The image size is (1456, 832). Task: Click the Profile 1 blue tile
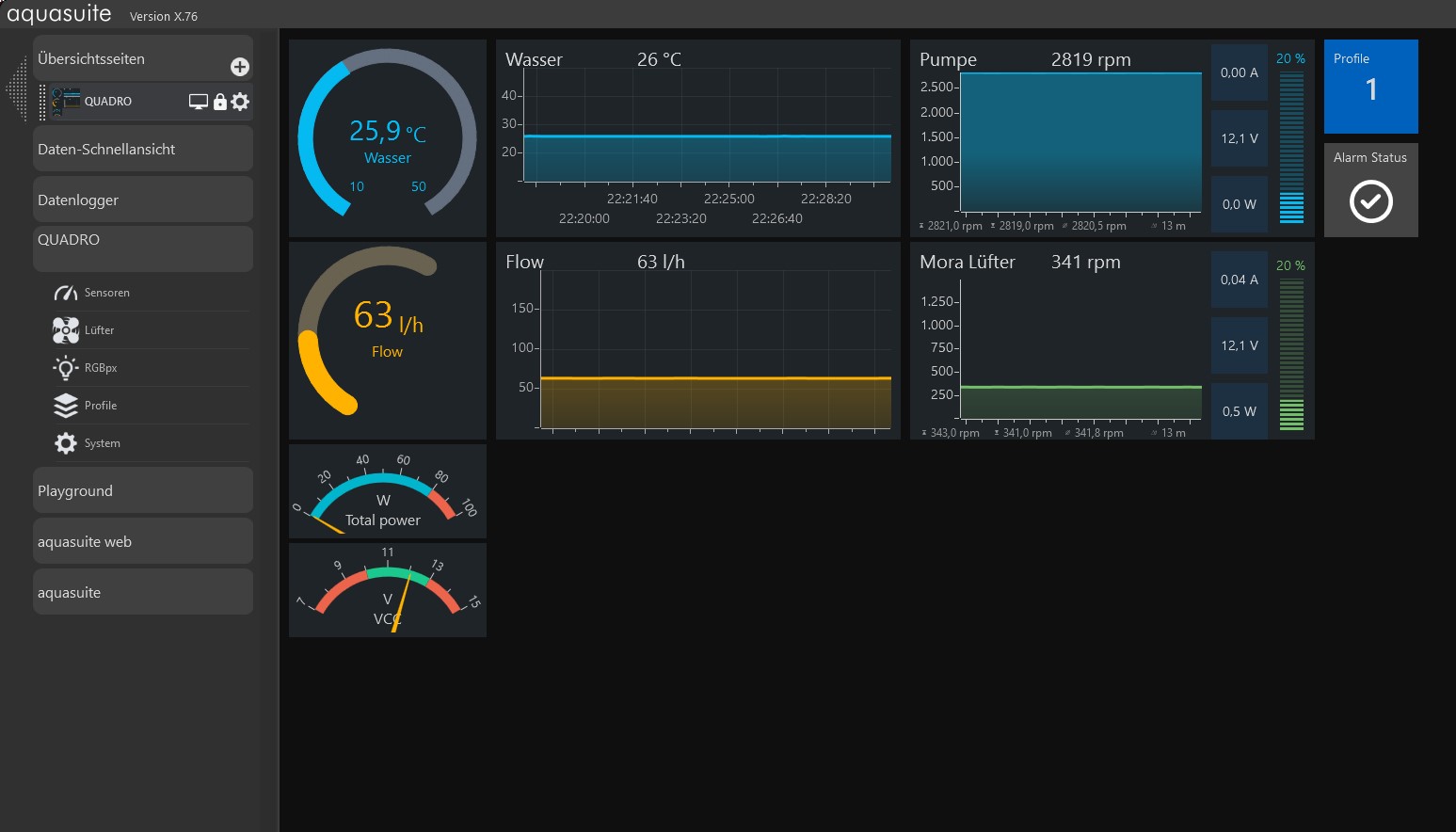click(x=1370, y=87)
